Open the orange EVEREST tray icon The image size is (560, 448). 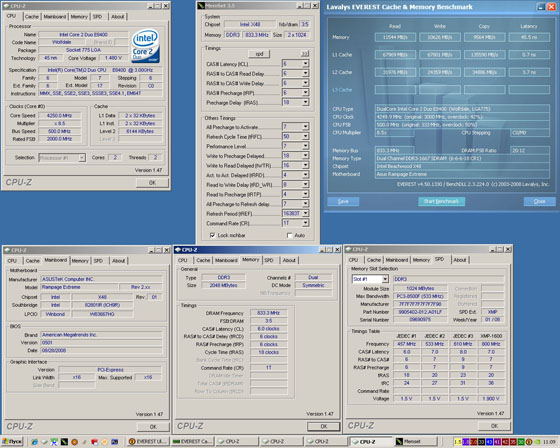click(x=529, y=442)
